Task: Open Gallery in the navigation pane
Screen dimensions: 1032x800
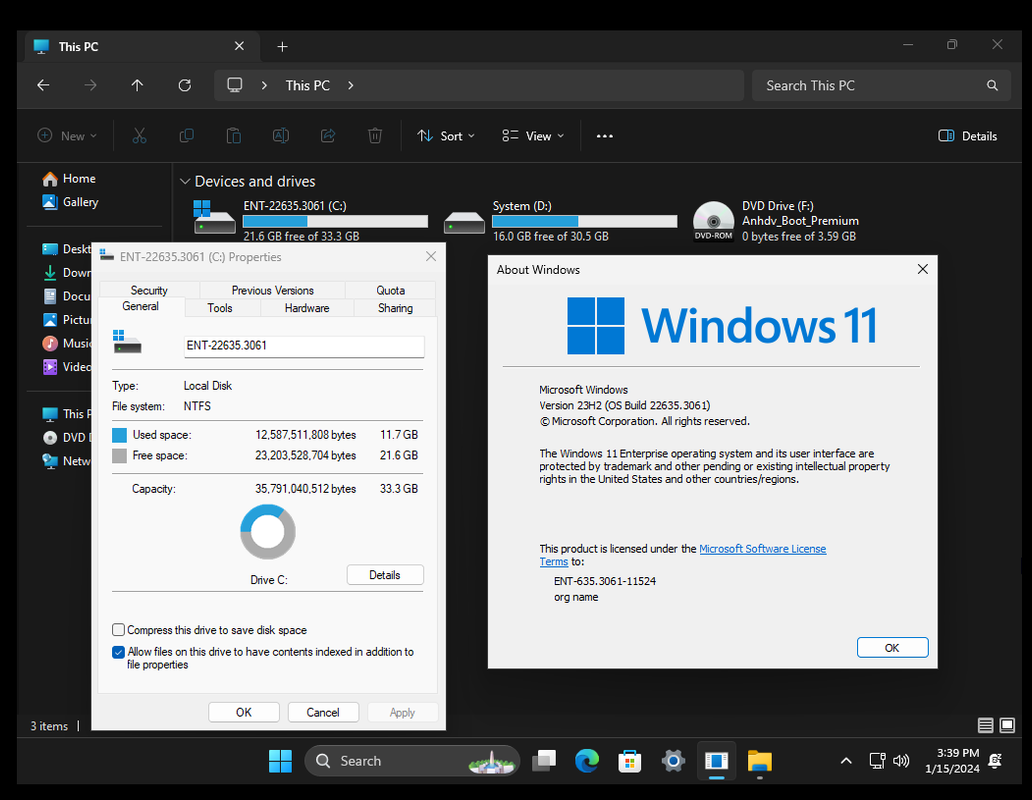Action: (x=70, y=202)
